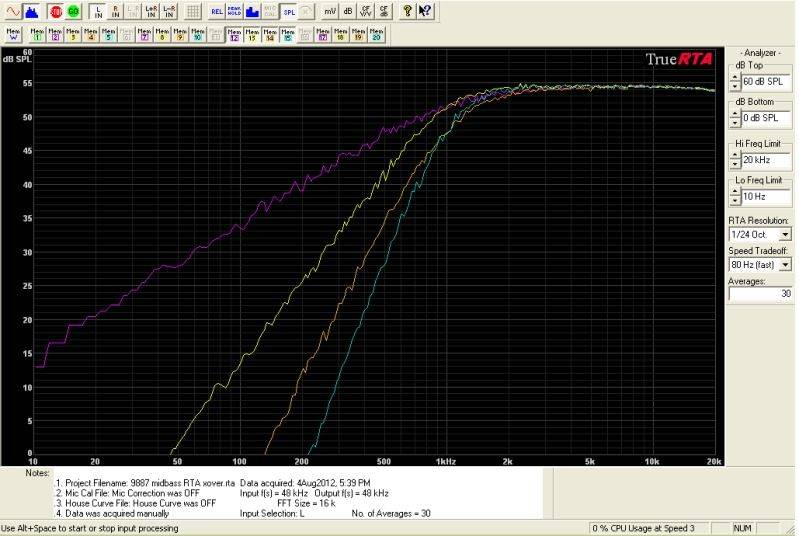Click the Averages input field

tap(760, 293)
